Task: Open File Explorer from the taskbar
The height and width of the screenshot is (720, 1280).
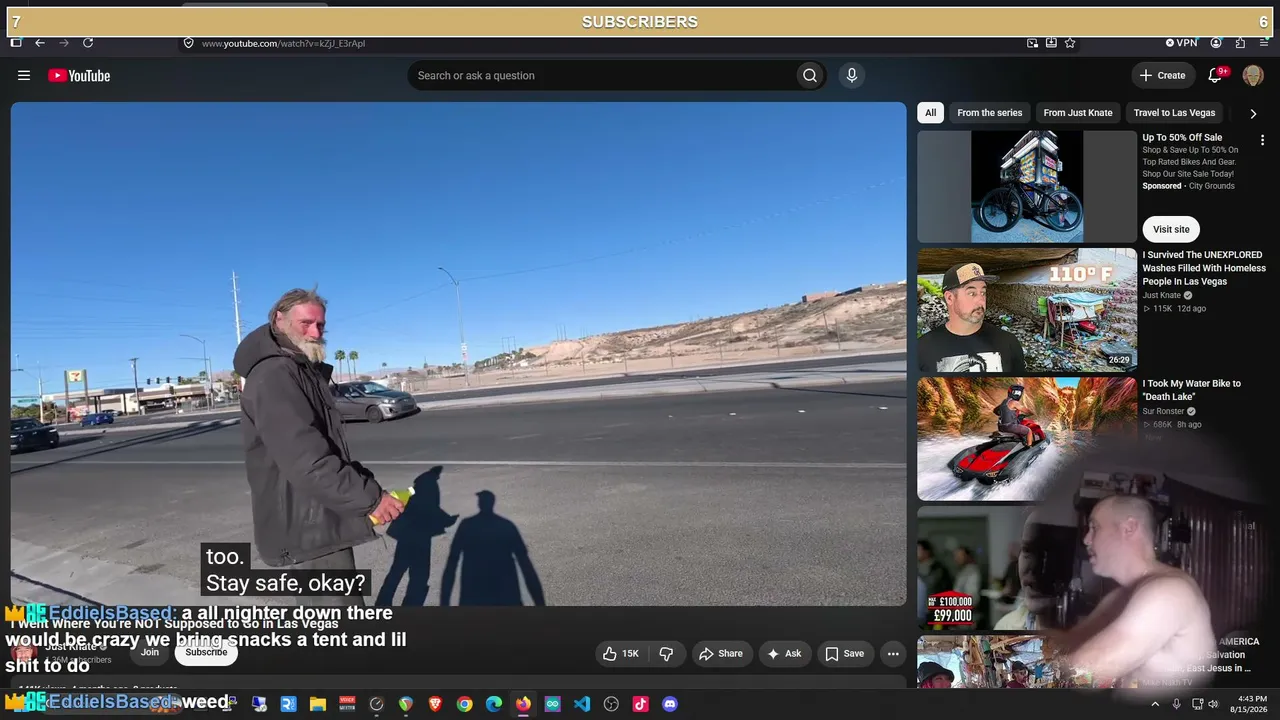Action: [318, 704]
